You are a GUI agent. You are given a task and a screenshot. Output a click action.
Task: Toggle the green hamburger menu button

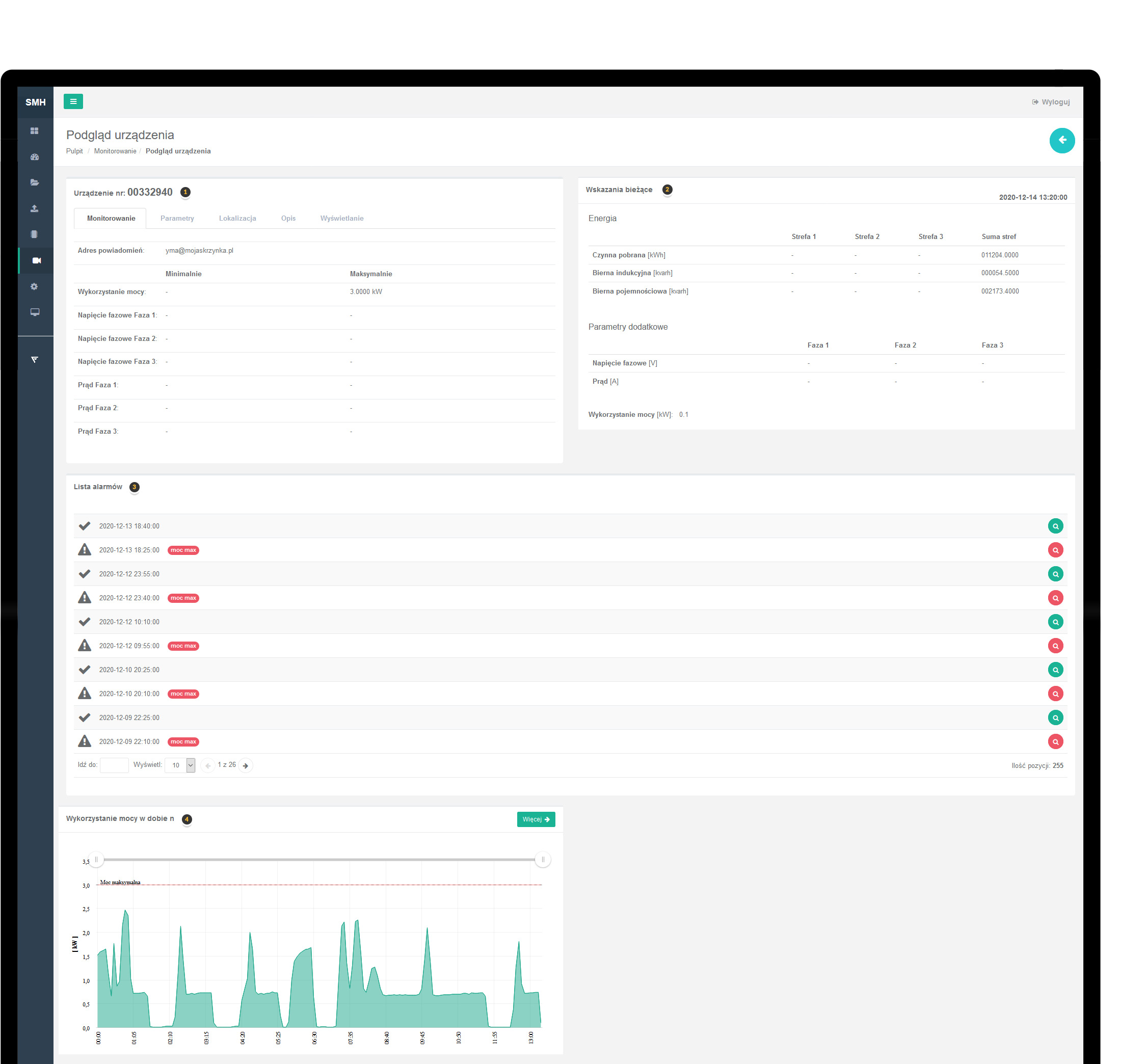[x=72, y=101]
